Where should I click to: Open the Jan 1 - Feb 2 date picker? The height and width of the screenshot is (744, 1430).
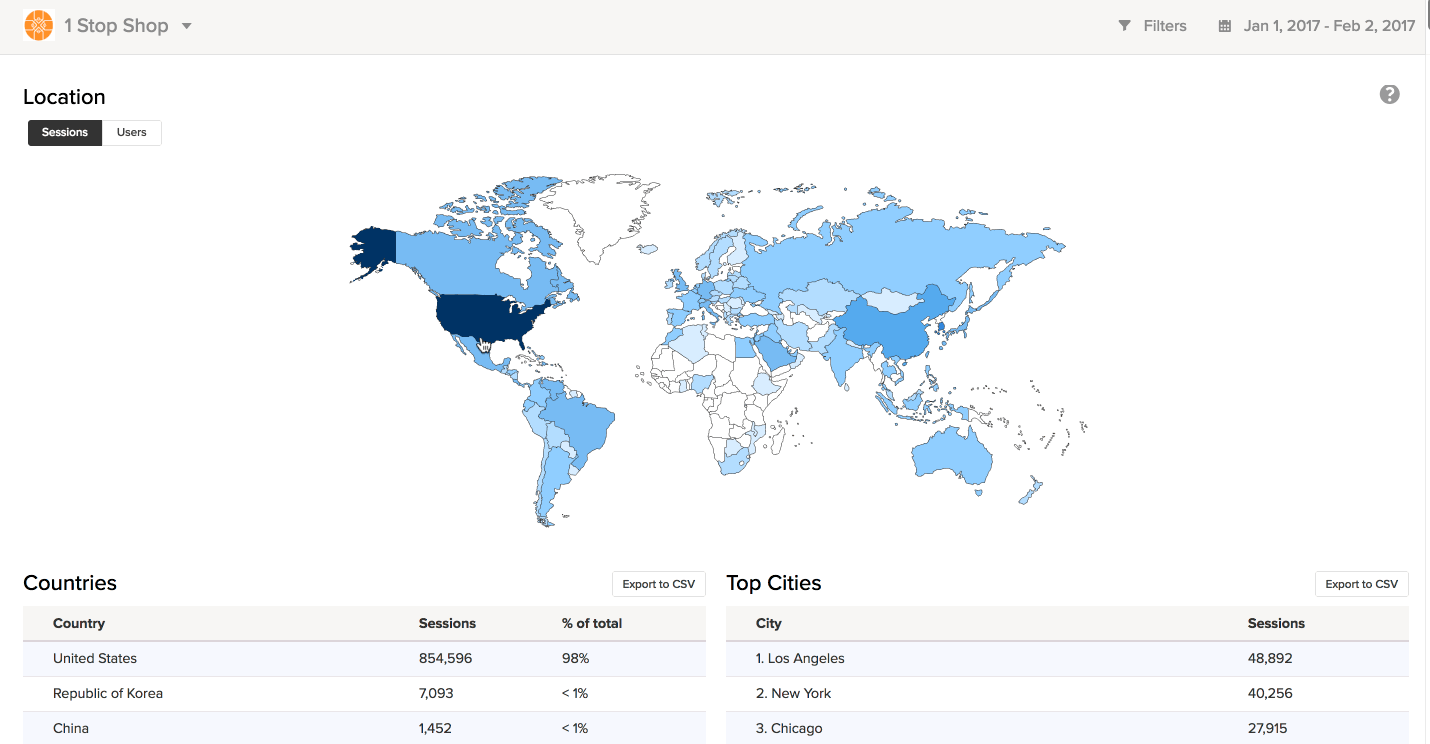[1328, 26]
